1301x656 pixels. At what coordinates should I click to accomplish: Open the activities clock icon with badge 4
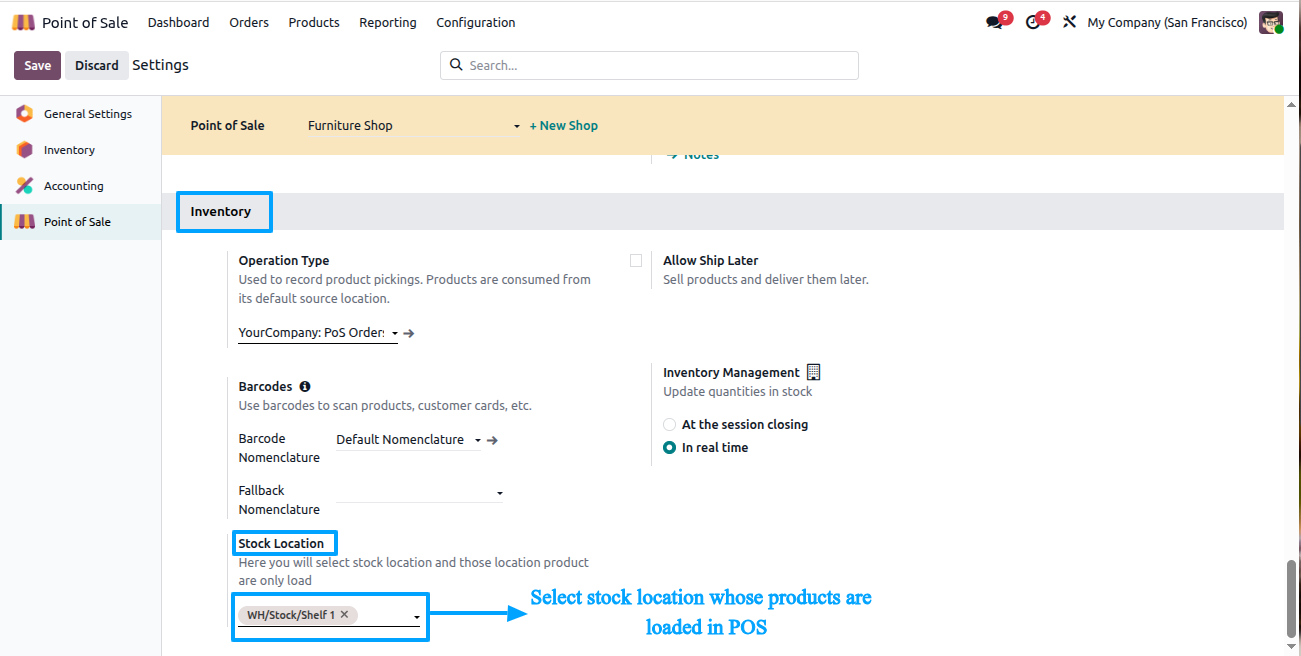pos(1033,22)
